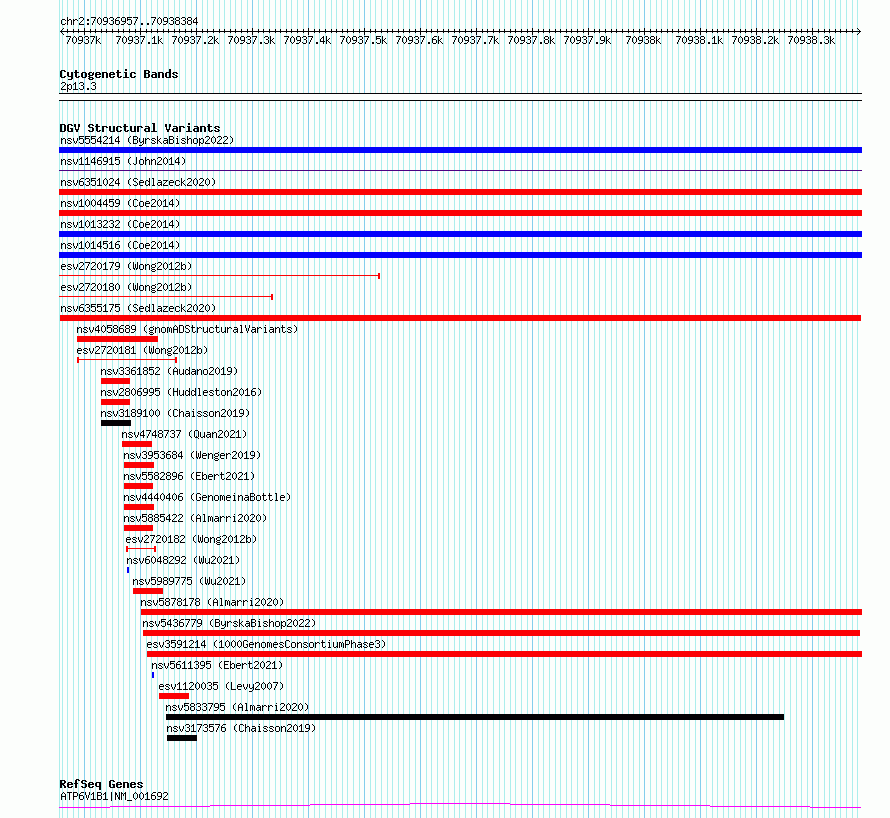
Task: Select nsv3189100 (Chaisson2019) label
Action: pyautogui.click(x=175, y=413)
